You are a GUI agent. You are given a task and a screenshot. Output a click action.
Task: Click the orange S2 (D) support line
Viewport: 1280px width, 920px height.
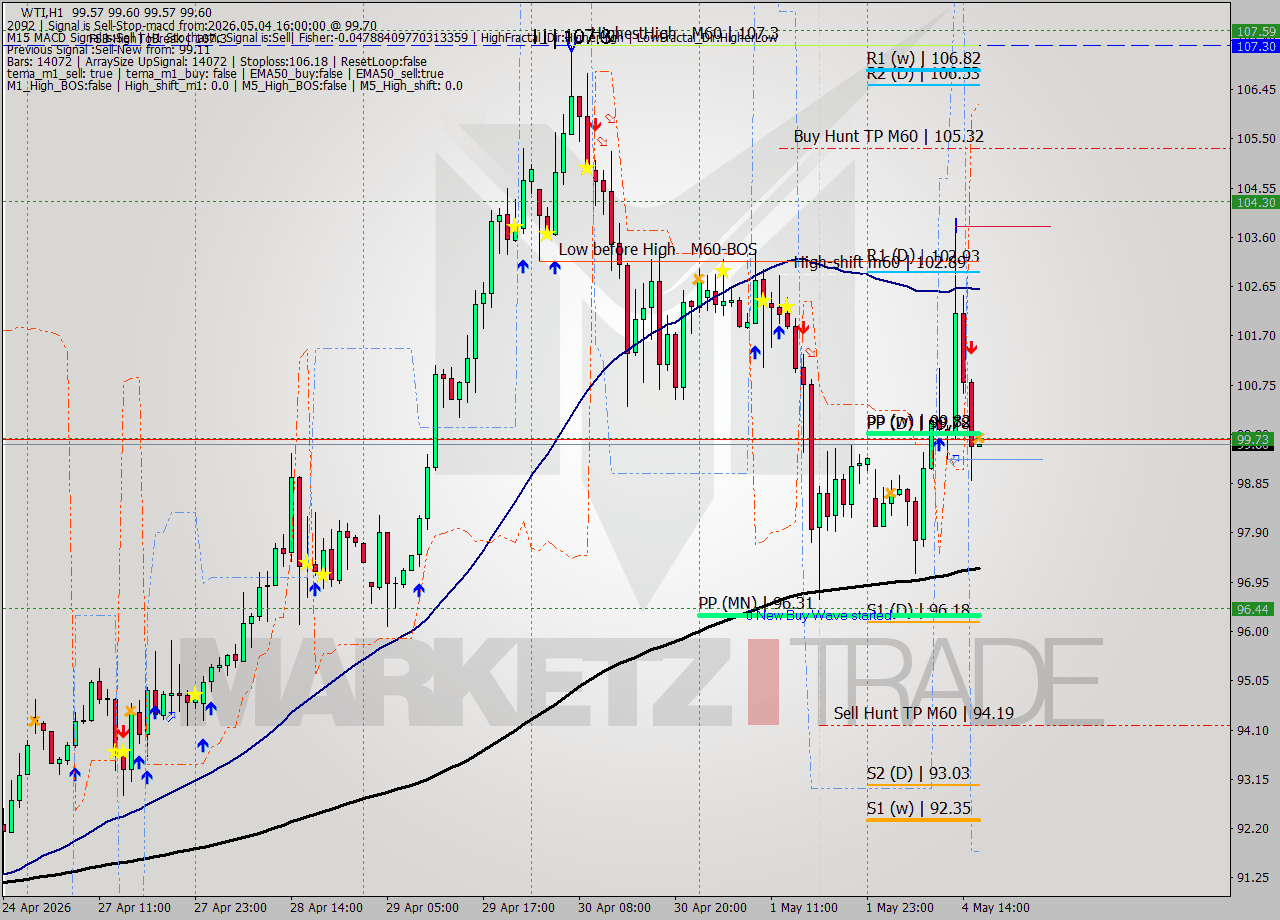point(923,785)
